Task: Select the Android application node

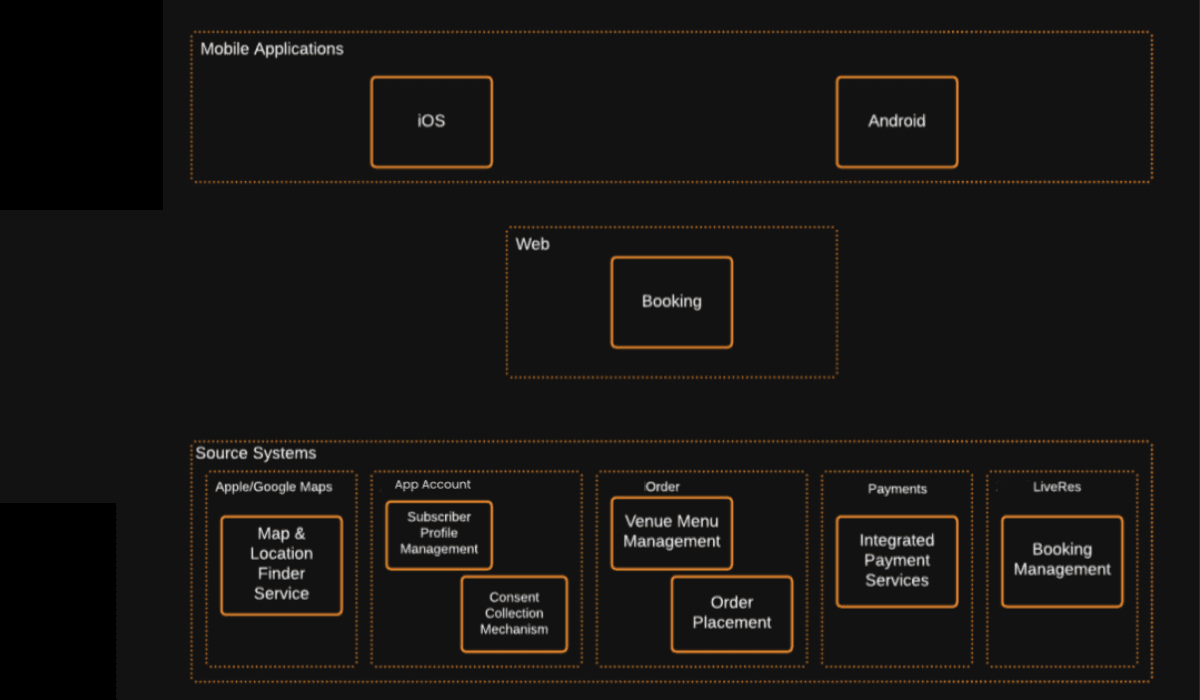Action: point(896,120)
